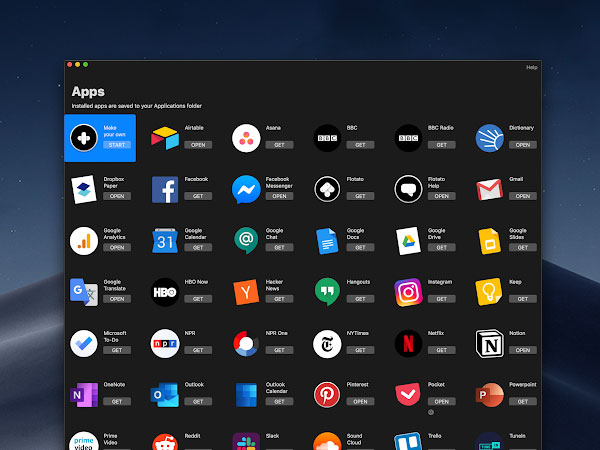Open the Dictionary app via OPEN
Image resolution: width=600 pixels, height=450 pixels.
[523, 145]
